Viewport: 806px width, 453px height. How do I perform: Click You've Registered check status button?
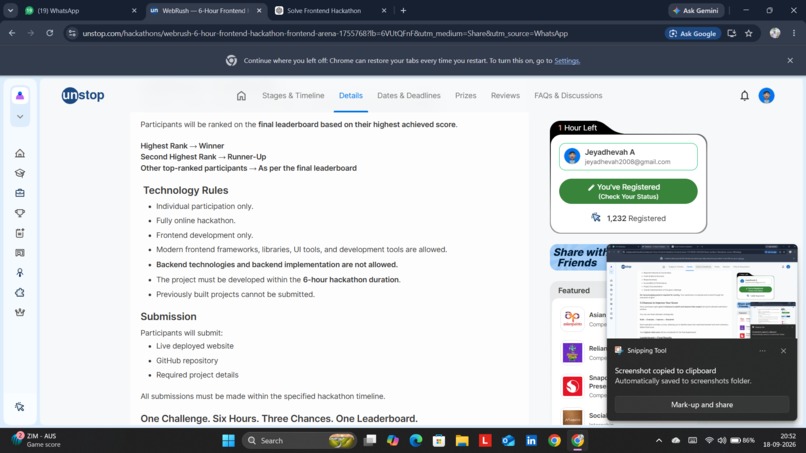(x=628, y=191)
